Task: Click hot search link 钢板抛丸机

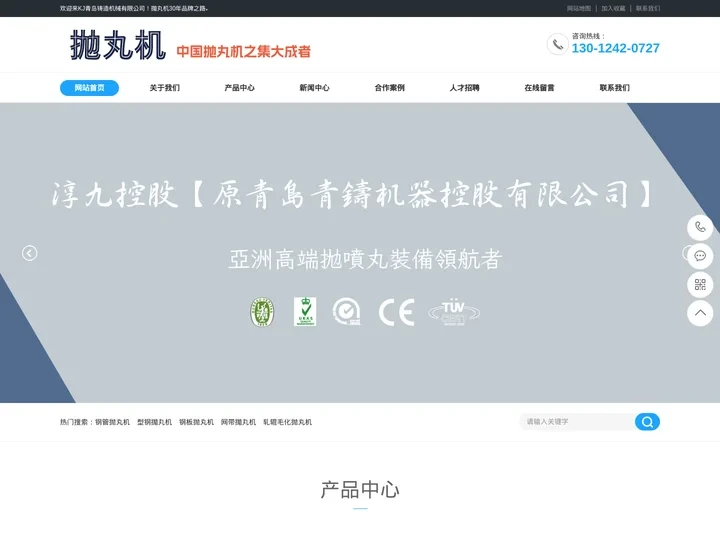Action: [x=197, y=422]
